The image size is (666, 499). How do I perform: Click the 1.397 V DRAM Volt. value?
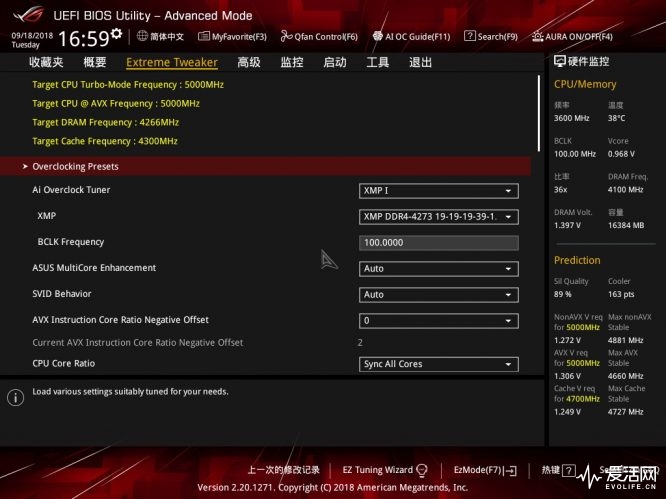[x=567, y=225]
